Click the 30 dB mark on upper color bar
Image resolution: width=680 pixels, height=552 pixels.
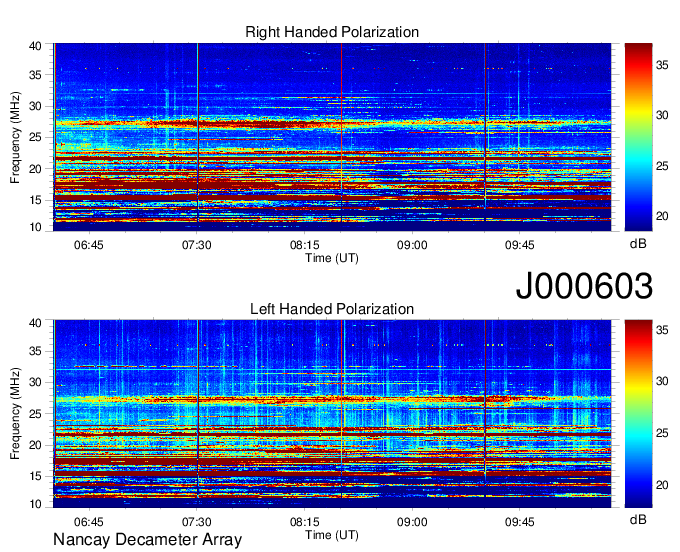click(x=662, y=115)
